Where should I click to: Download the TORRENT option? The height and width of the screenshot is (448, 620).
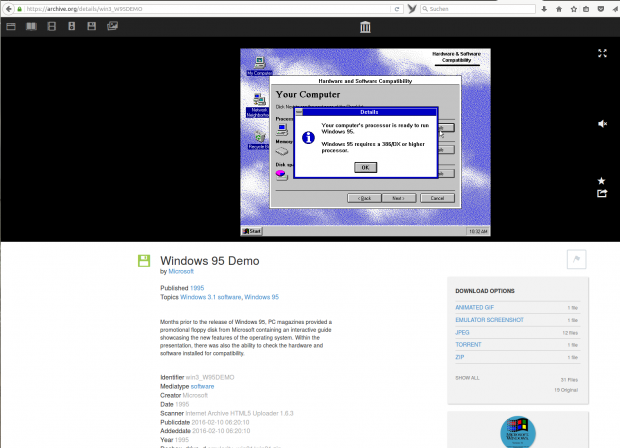click(468, 345)
